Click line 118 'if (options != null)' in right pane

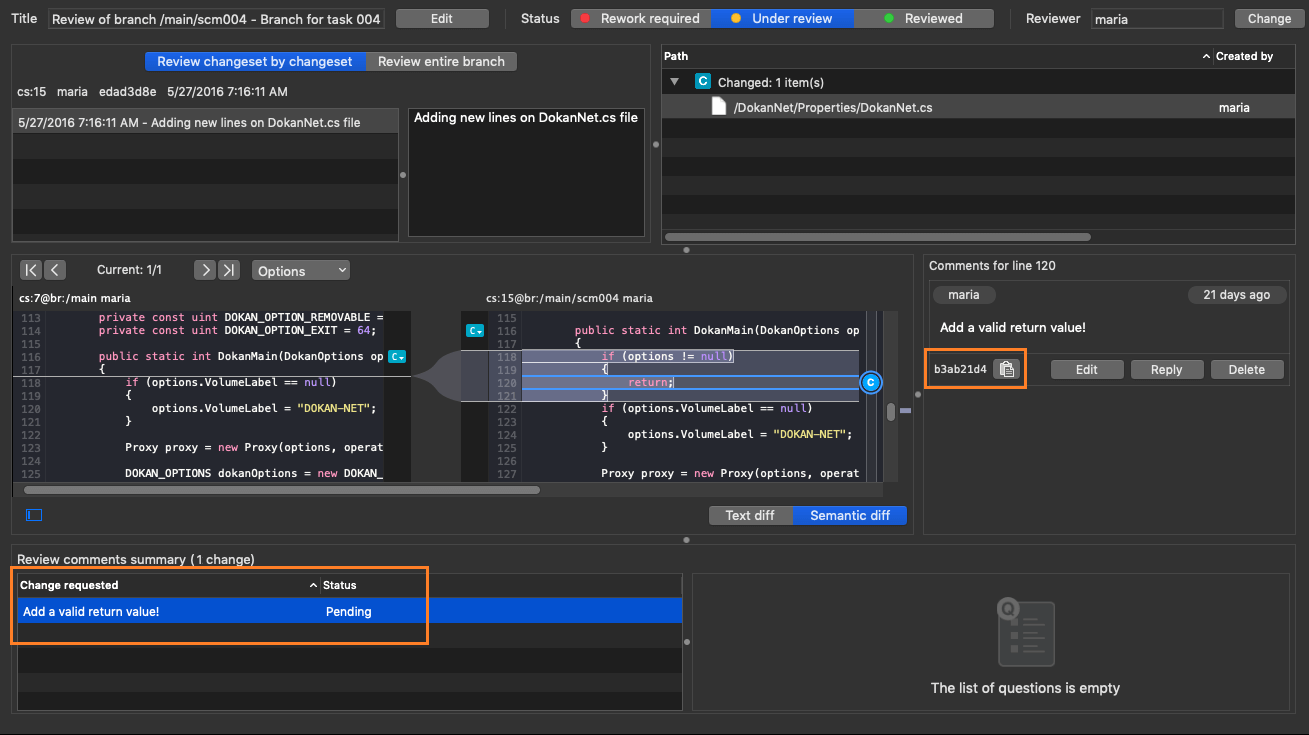667,356
